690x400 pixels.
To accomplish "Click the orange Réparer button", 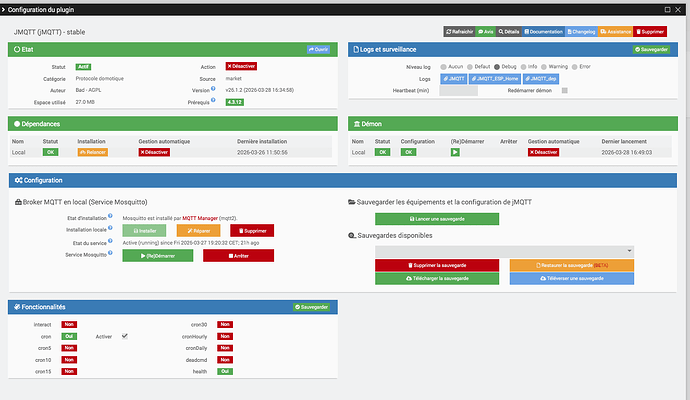I will coord(198,231).
